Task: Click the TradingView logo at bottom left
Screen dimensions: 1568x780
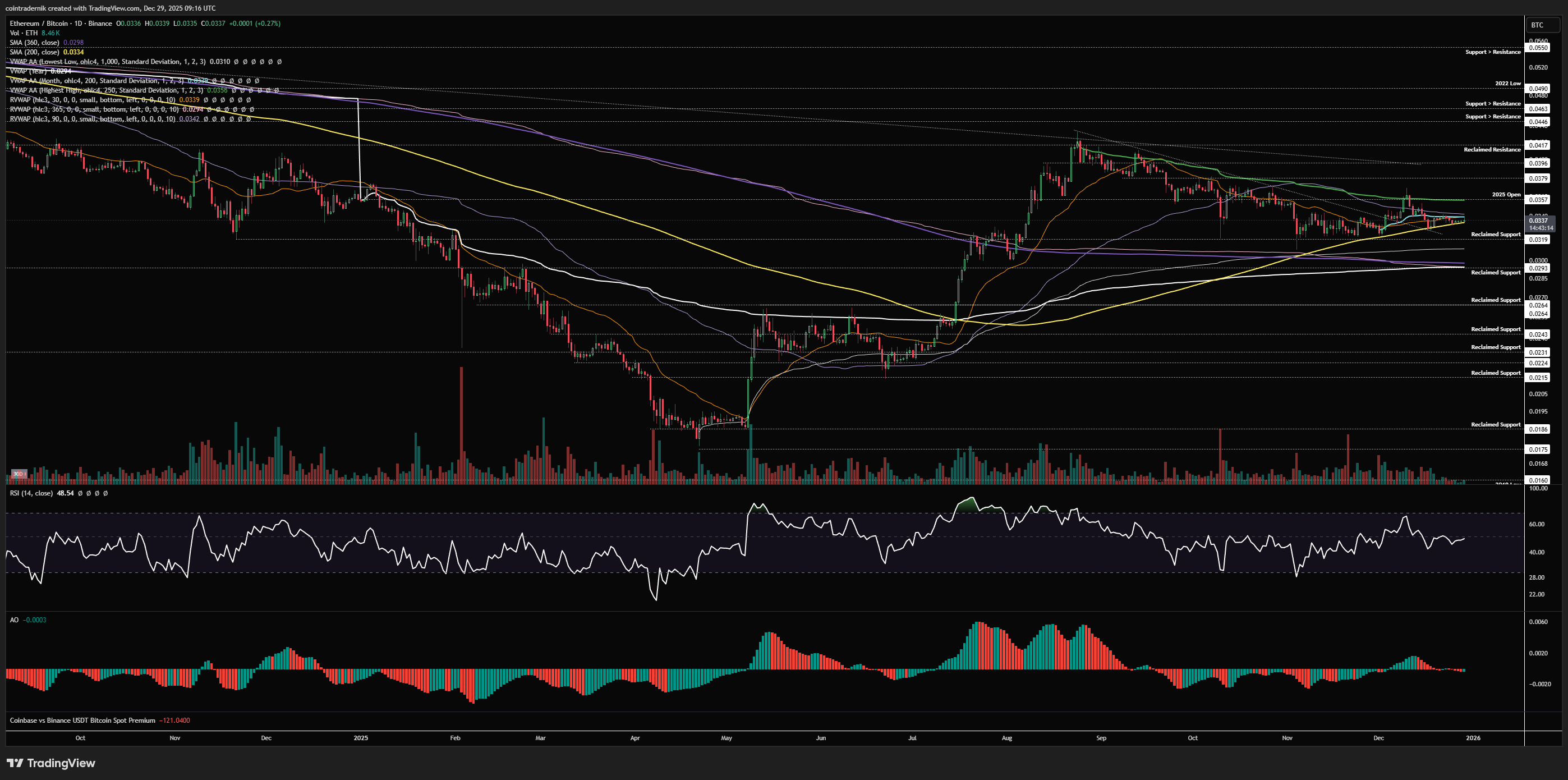Action: coord(51,763)
